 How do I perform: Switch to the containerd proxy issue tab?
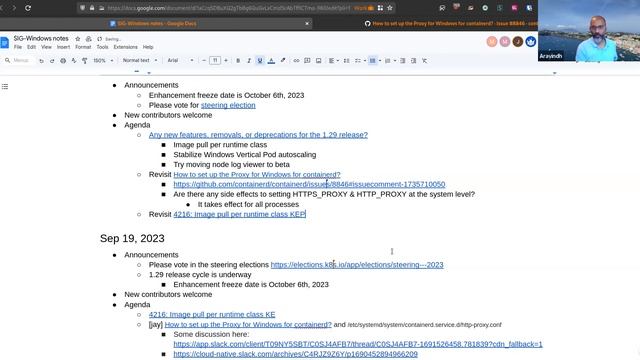click(451, 24)
